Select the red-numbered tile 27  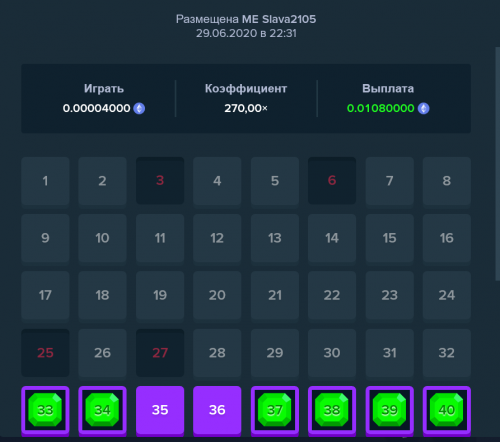coord(160,353)
